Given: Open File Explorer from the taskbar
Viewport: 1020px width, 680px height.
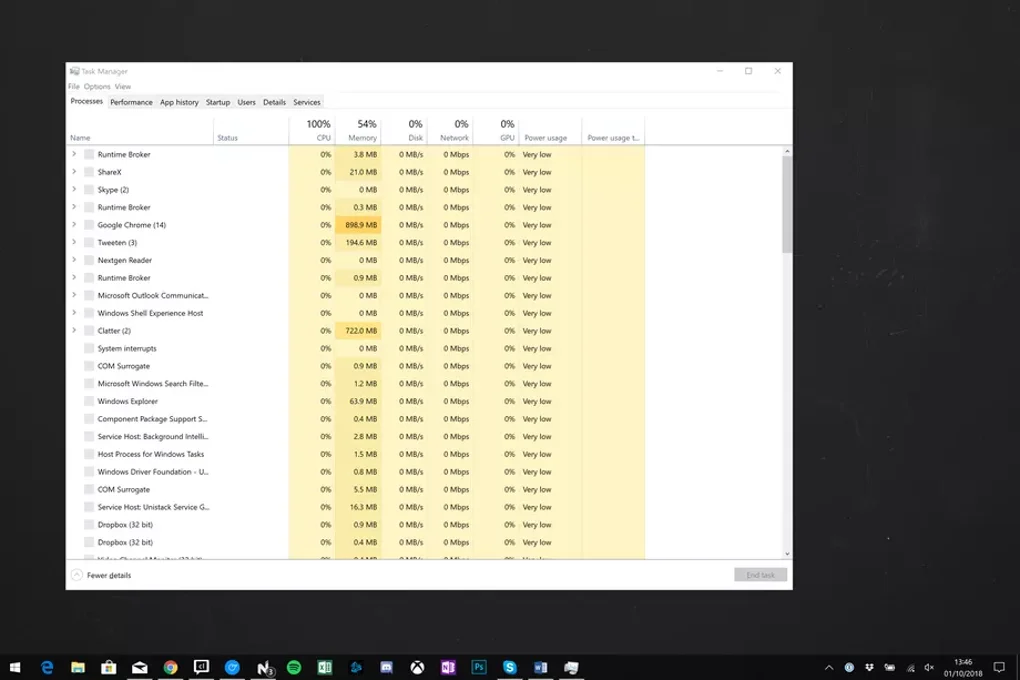Looking at the screenshot, I should pyautogui.click(x=78, y=667).
